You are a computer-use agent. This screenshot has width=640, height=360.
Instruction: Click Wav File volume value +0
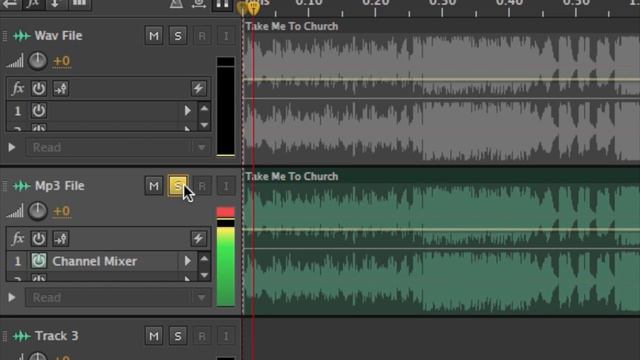tap(62, 61)
